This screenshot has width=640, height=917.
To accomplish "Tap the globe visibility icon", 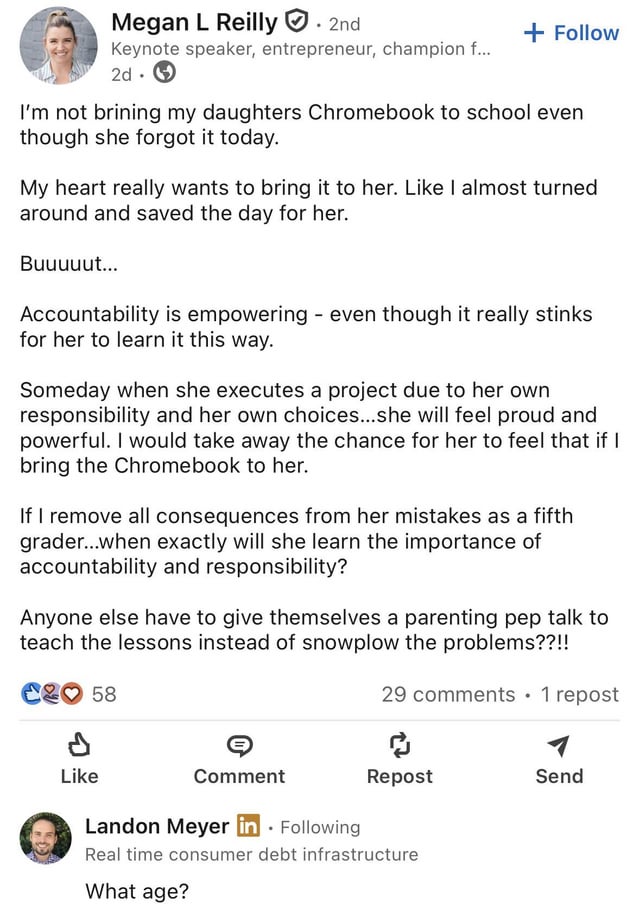I will 164,72.
